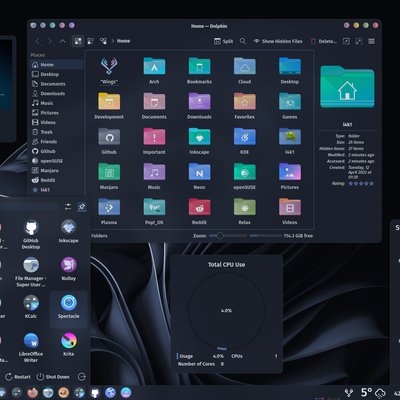Go back using the Dolphin back arrow
This screenshot has height=400, width=400.
[38, 41]
